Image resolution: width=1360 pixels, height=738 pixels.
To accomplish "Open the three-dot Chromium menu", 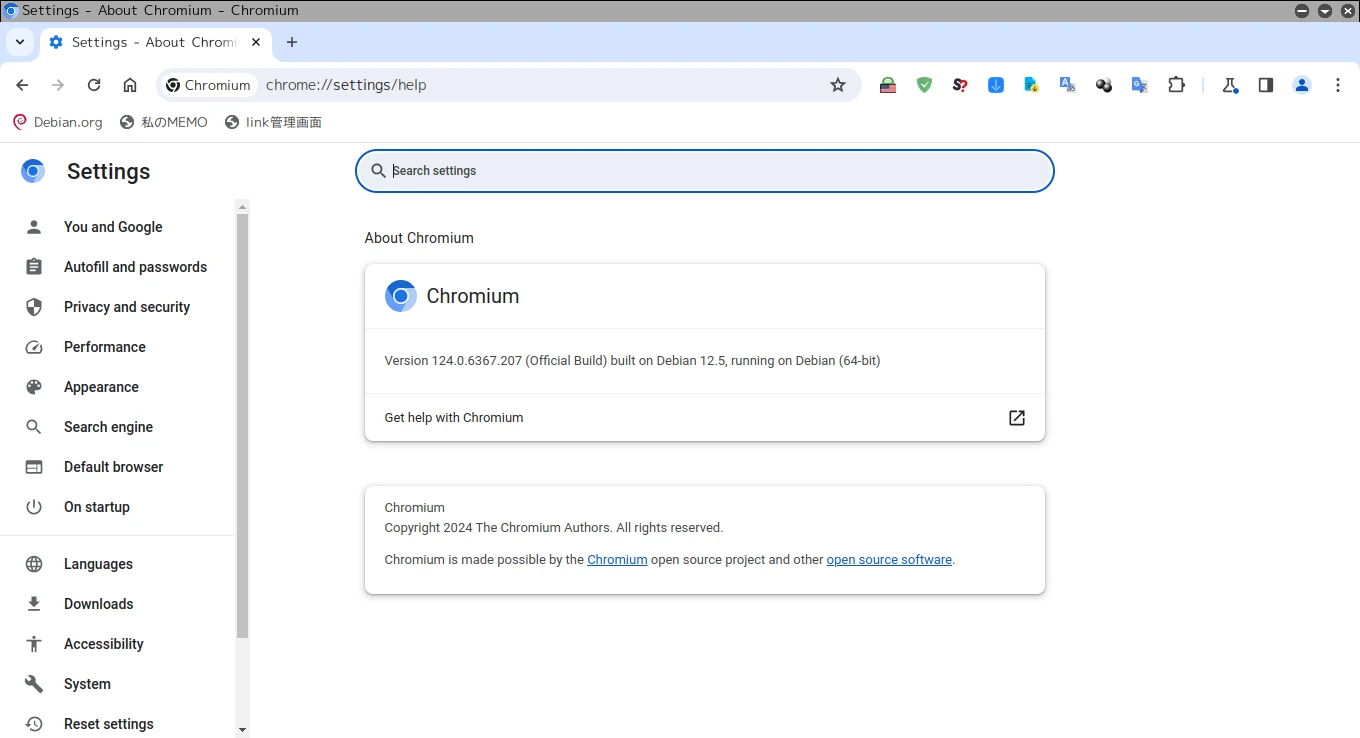I will click(1338, 85).
